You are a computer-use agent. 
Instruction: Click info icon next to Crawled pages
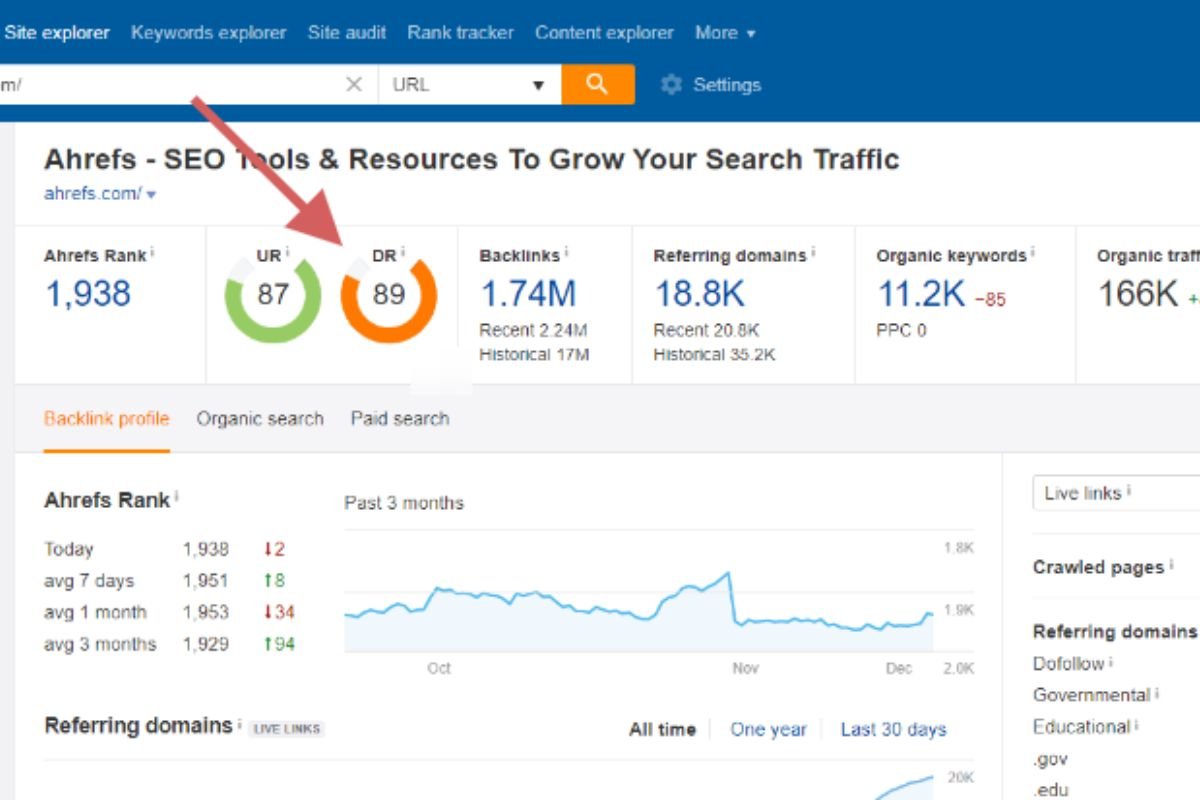point(1171,565)
